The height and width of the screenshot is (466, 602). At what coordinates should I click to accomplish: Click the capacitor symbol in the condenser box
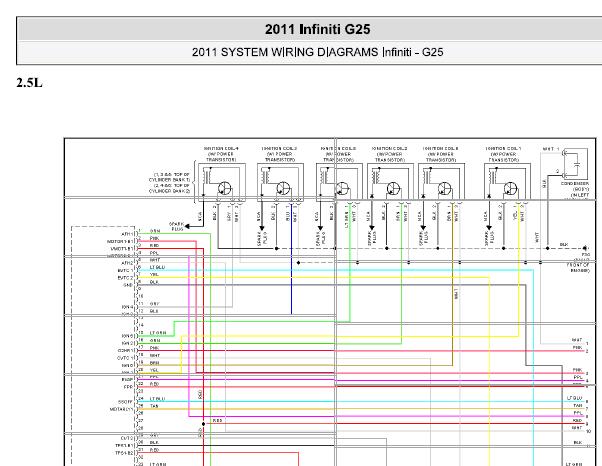click(576, 164)
